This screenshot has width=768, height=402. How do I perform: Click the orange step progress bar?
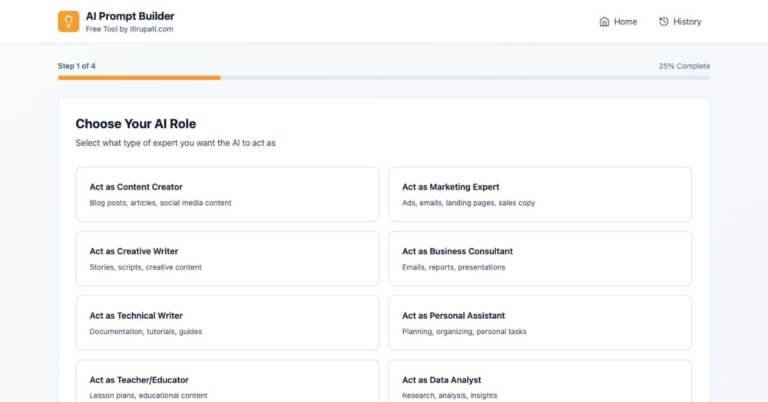click(x=139, y=77)
